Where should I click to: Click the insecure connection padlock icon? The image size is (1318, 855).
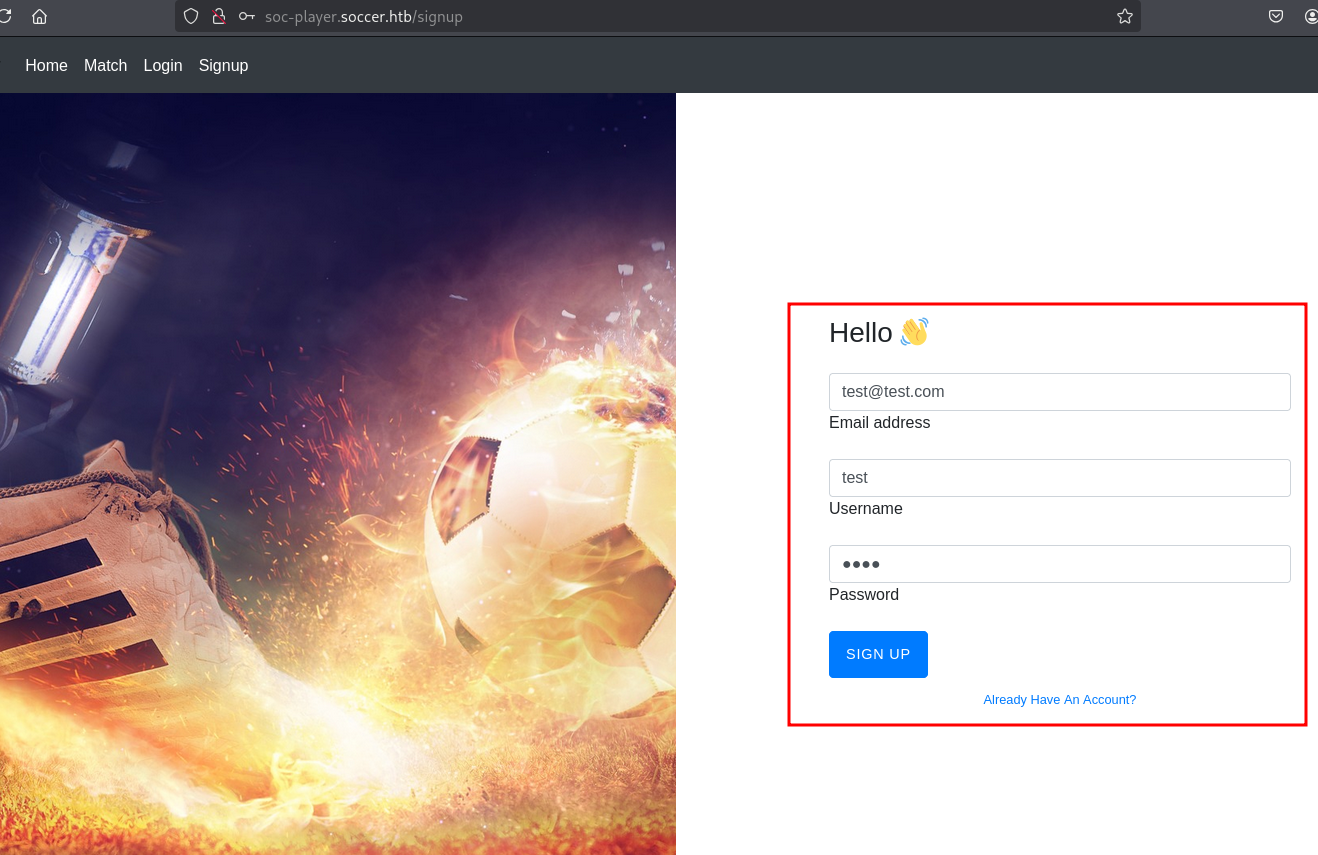click(219, 16)
